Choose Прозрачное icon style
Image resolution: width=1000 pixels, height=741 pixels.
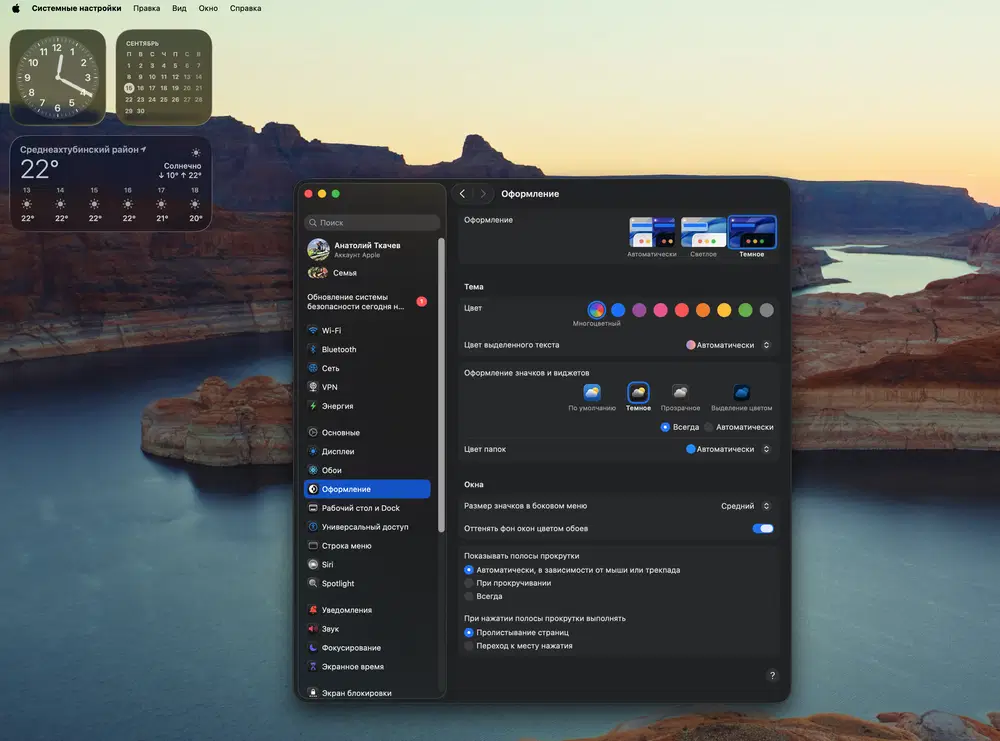pos(680,397)
